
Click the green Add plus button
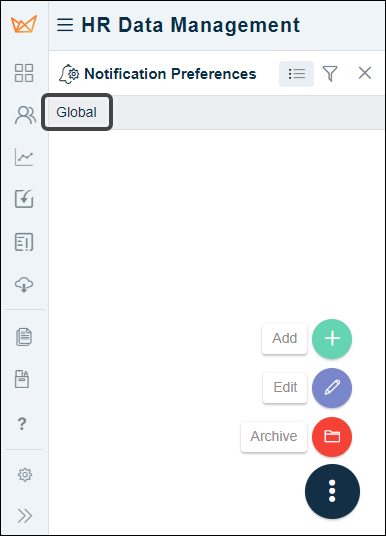[x=332, y=339]
